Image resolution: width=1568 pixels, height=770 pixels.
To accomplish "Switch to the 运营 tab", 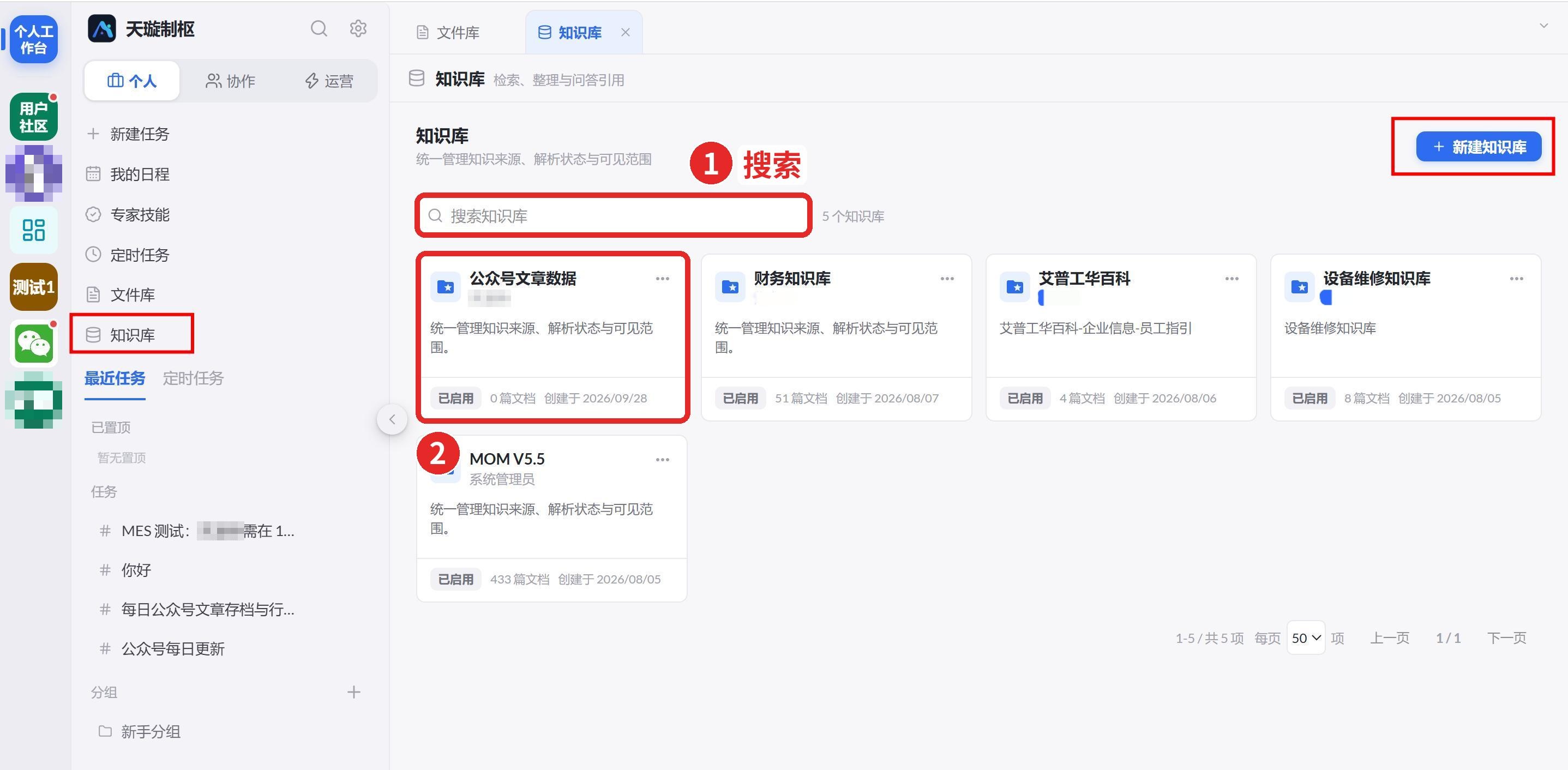I will pos(329,80).
